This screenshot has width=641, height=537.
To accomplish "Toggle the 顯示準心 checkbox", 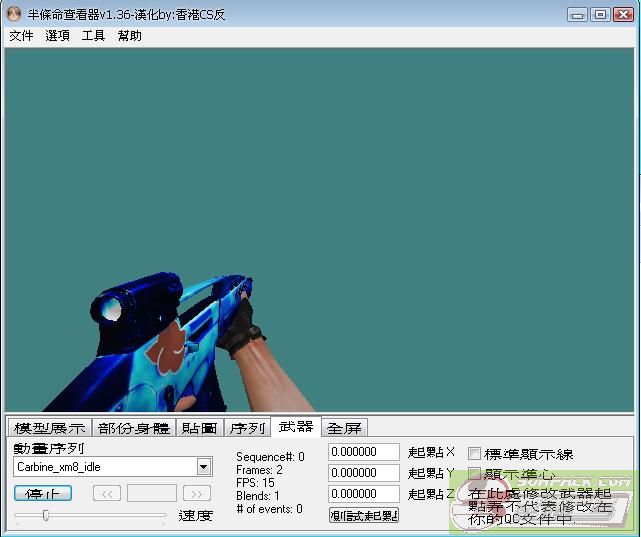I will [x=475, y=474].
